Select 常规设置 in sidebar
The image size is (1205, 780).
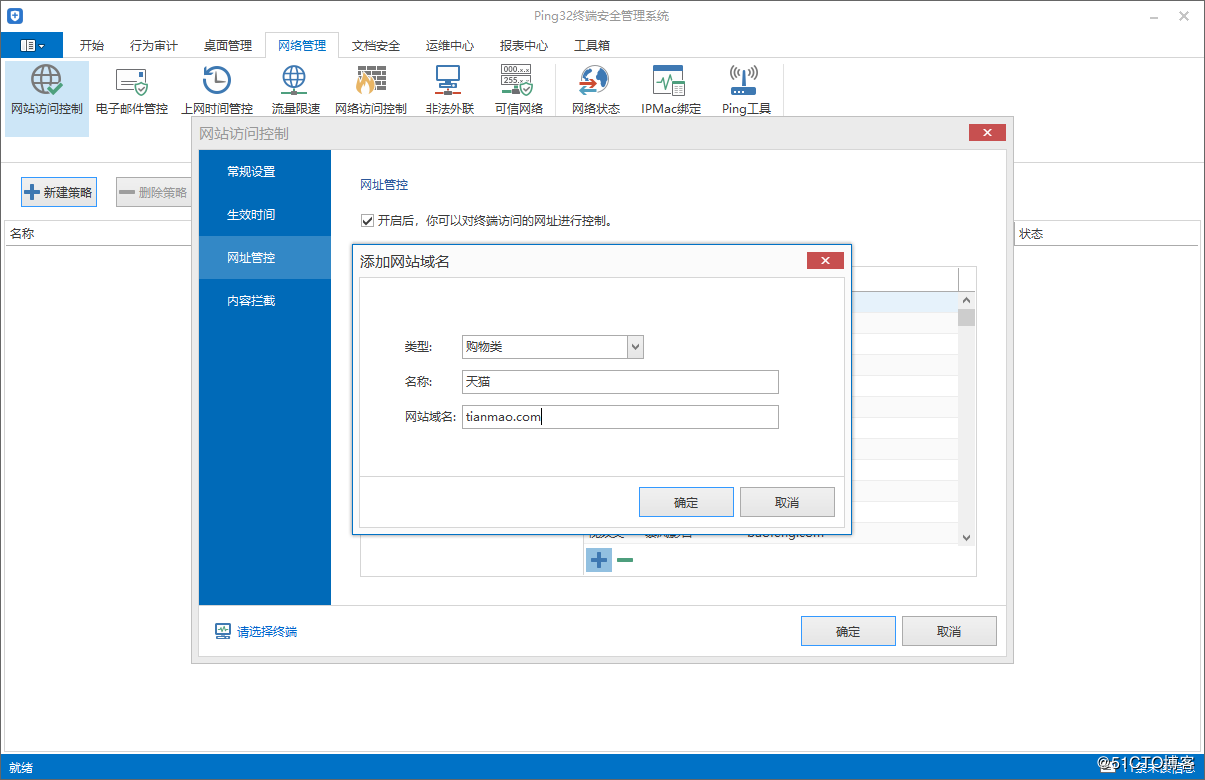(x=265, y=172)
